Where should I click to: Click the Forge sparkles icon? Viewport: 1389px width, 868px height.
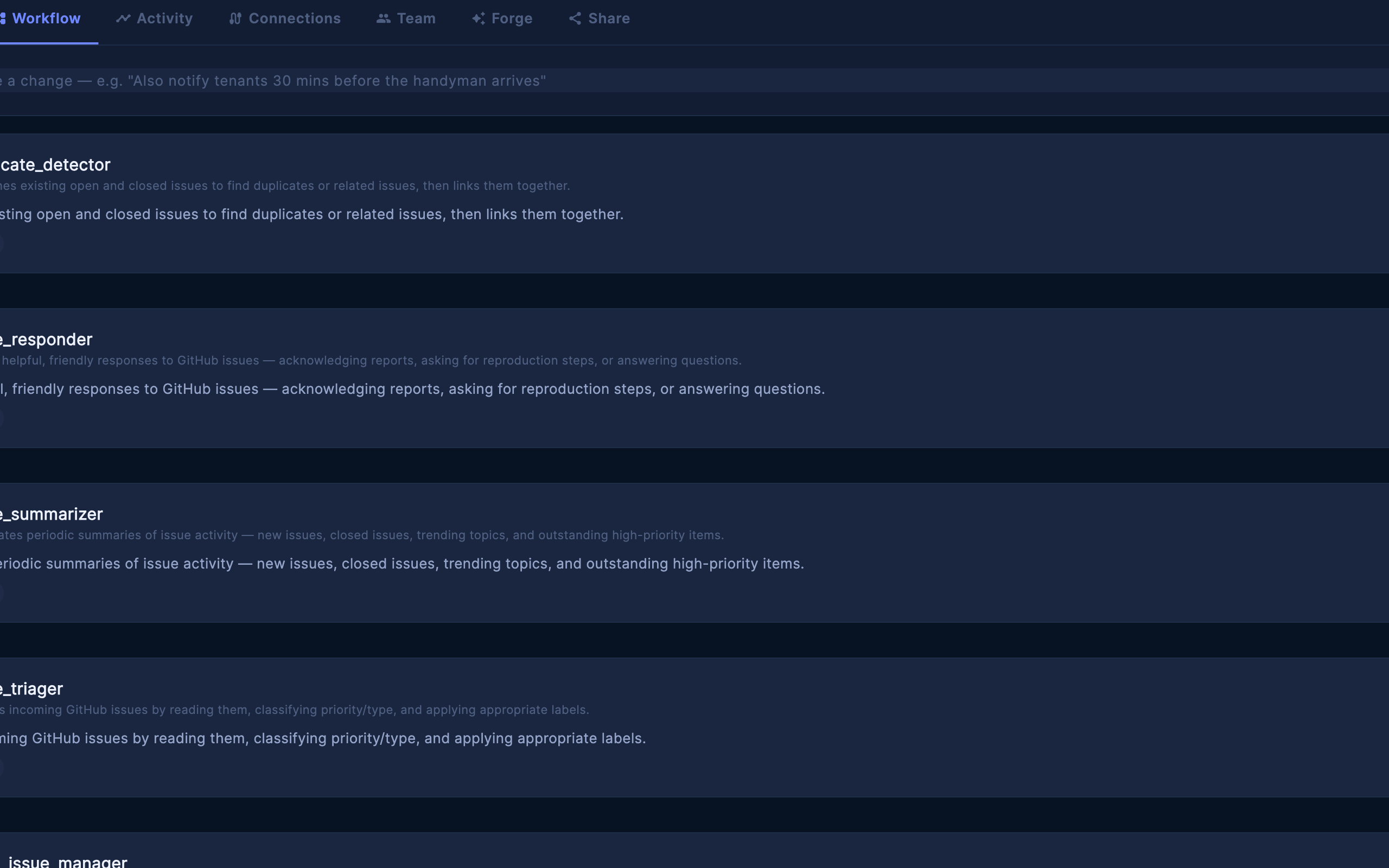point(479,18)
